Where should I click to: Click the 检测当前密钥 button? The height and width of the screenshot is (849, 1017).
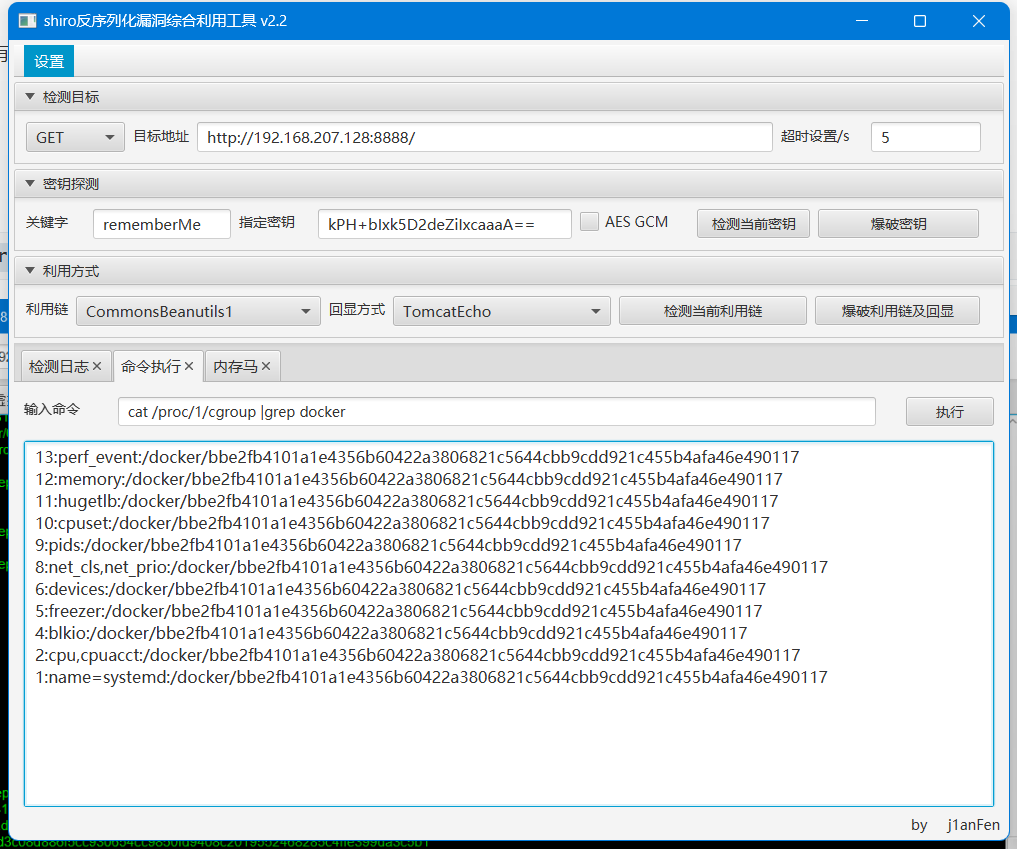tap(753, 224)
